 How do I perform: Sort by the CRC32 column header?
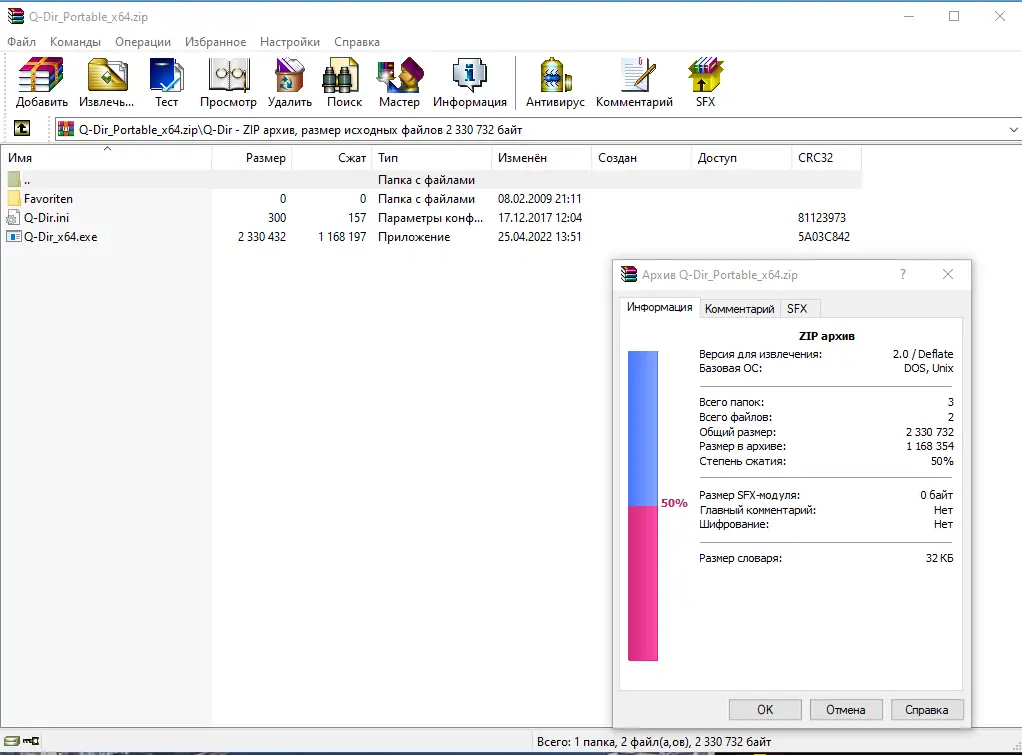pos(826,158)
